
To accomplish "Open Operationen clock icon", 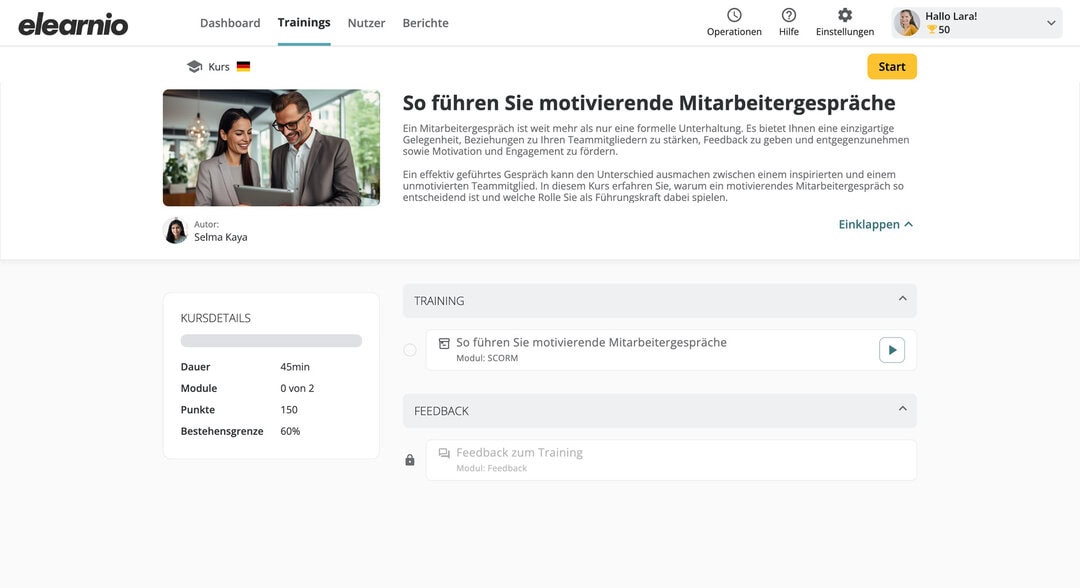I will [734, 15].
